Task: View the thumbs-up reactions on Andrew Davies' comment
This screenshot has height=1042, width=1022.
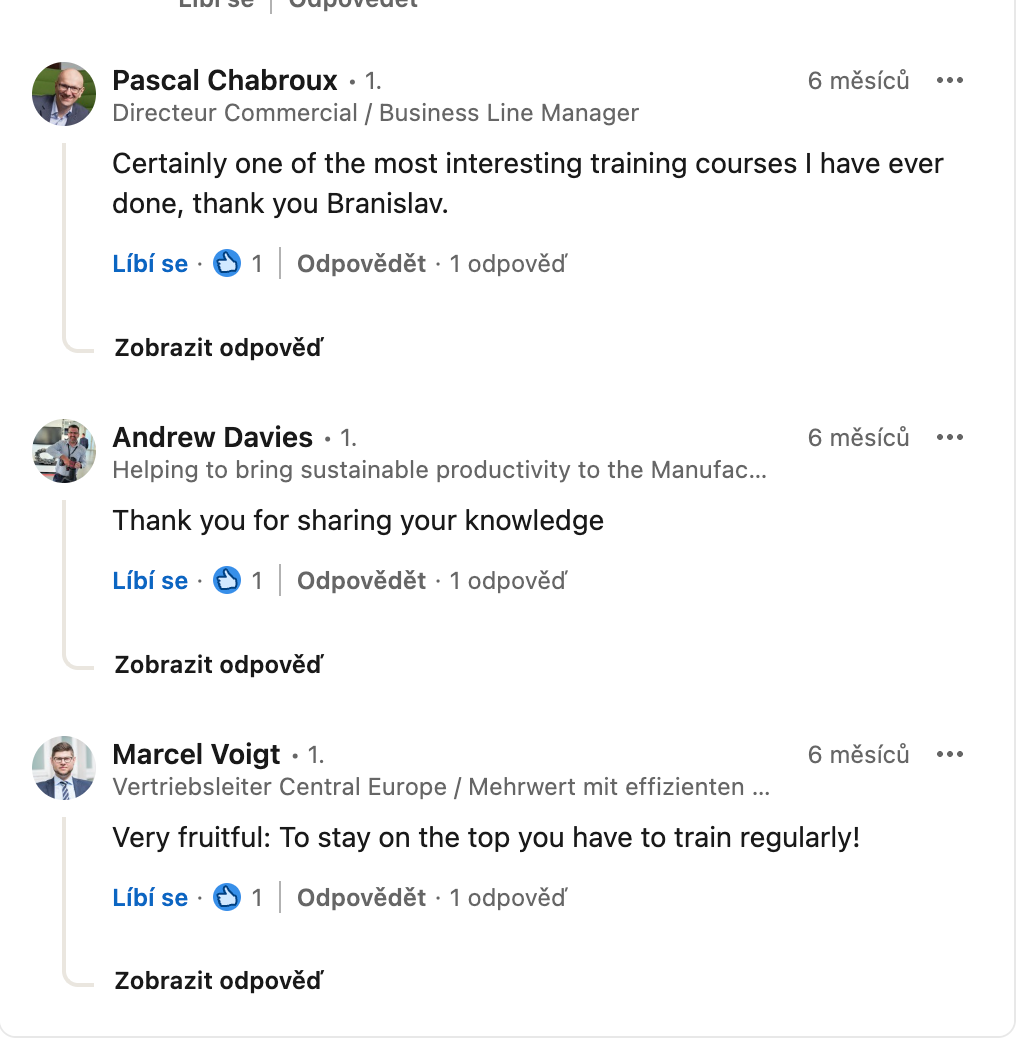Action: 228,581
